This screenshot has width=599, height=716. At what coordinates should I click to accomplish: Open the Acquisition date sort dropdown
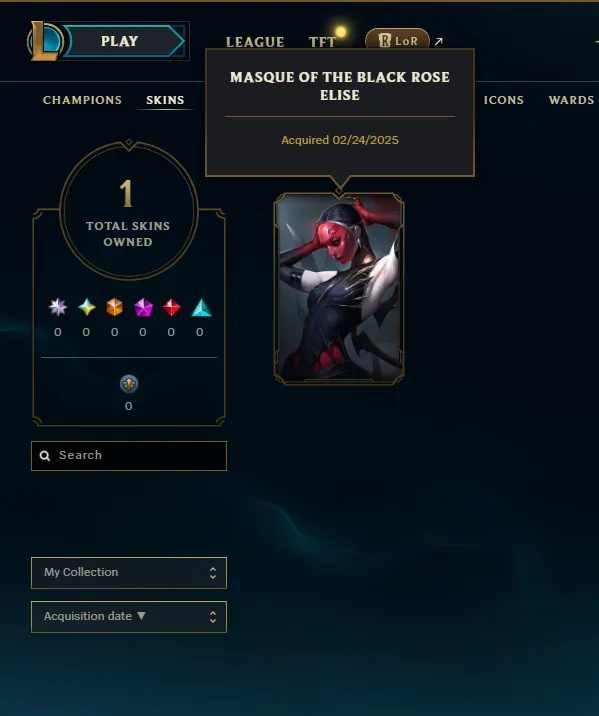[x=129, y=617]
